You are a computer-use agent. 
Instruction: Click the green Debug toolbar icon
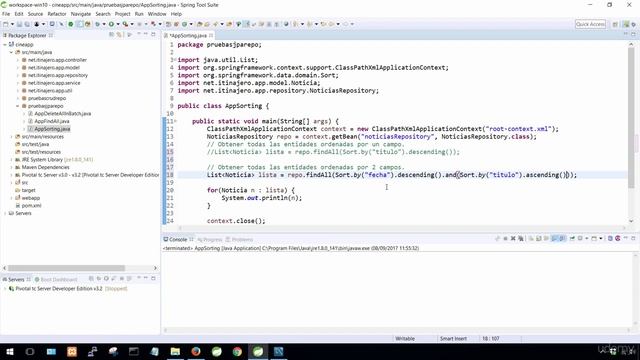tap(97, 24)
